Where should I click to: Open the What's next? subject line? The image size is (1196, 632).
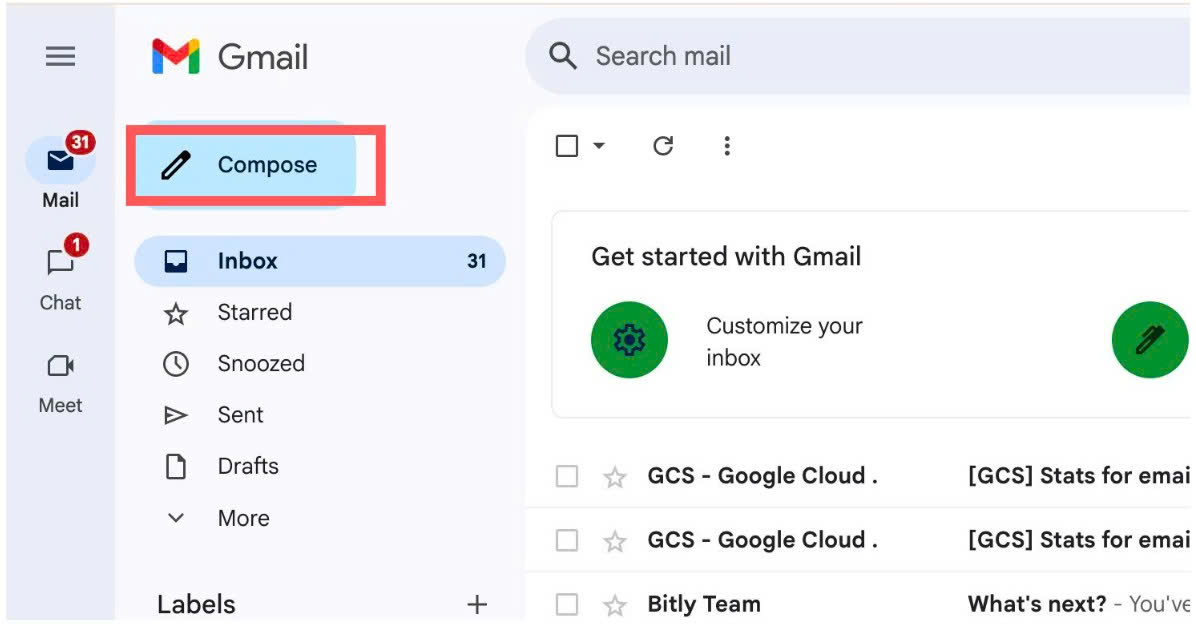pyautogui.click(x=1037, y=604)
